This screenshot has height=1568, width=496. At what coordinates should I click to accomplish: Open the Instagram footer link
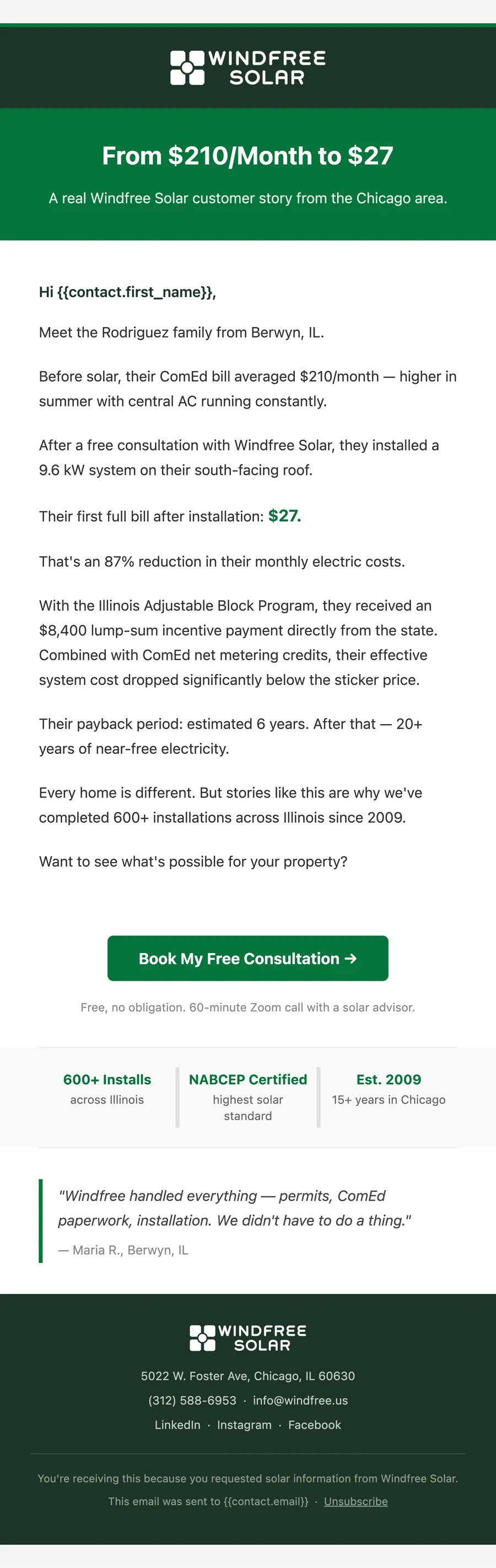[244, 1425]
